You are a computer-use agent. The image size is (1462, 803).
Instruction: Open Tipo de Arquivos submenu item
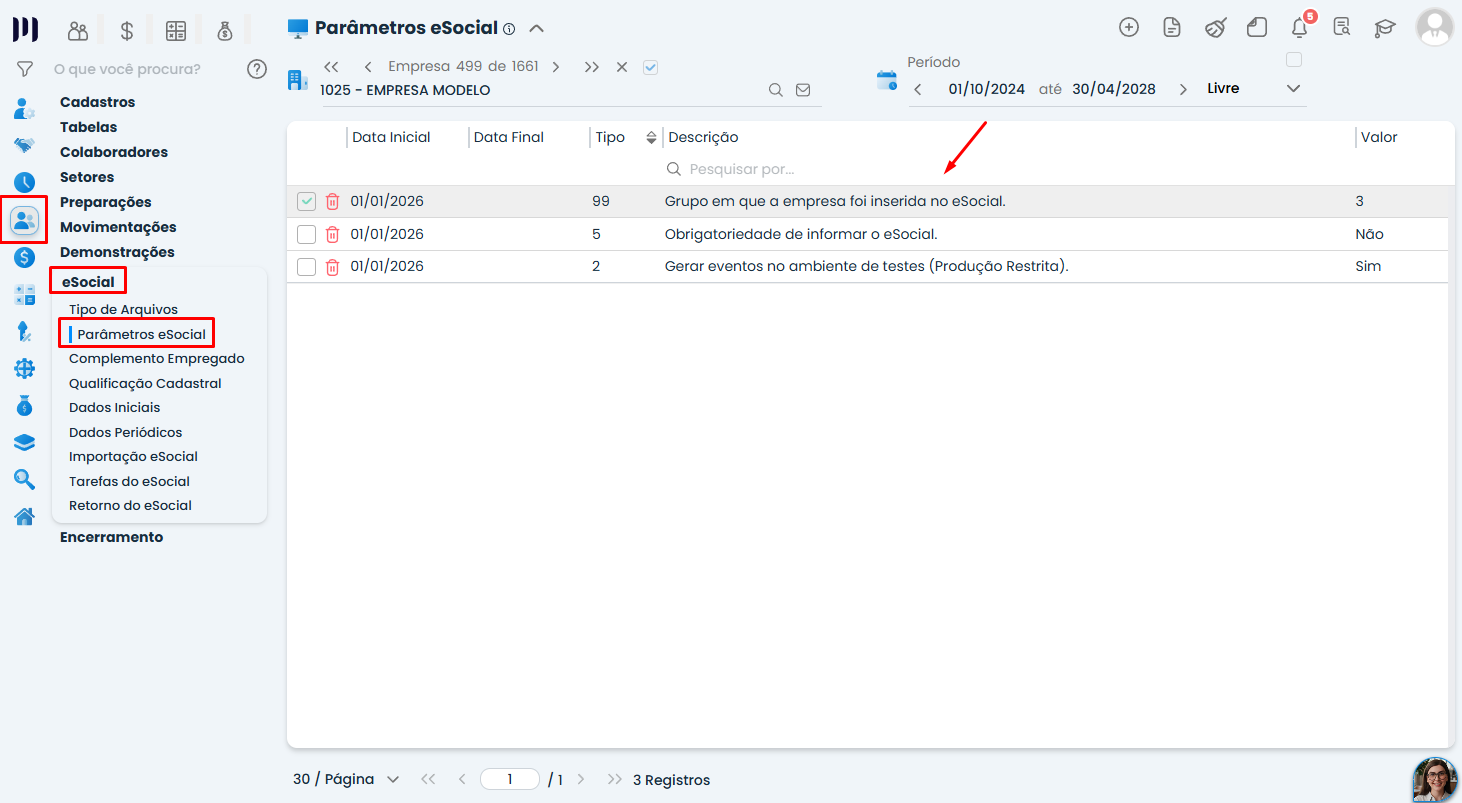click(x=123, y=310)
